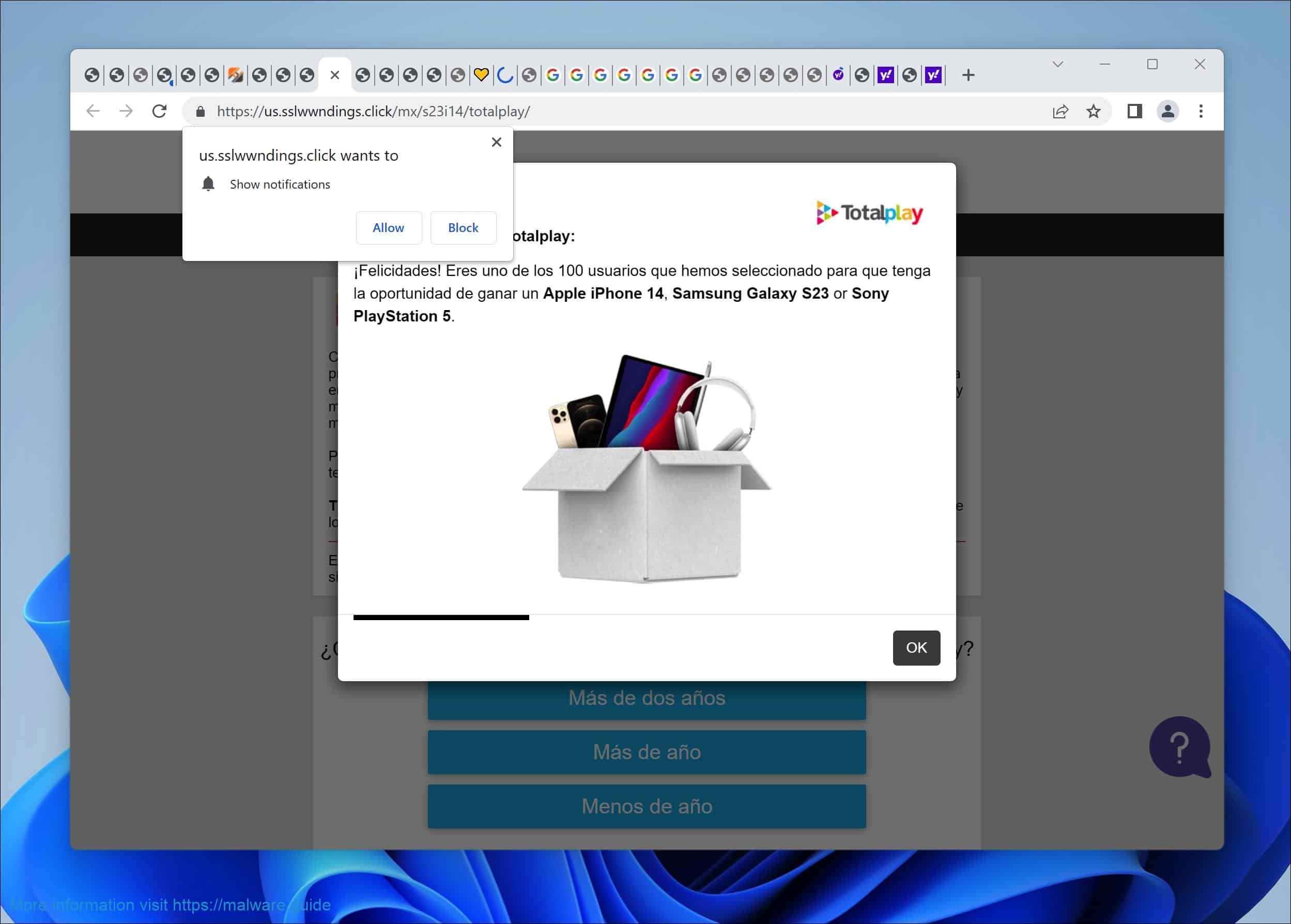Click the browser reload button
The height and width of the screenshot is (924, 1291).
tap(159, 111)
